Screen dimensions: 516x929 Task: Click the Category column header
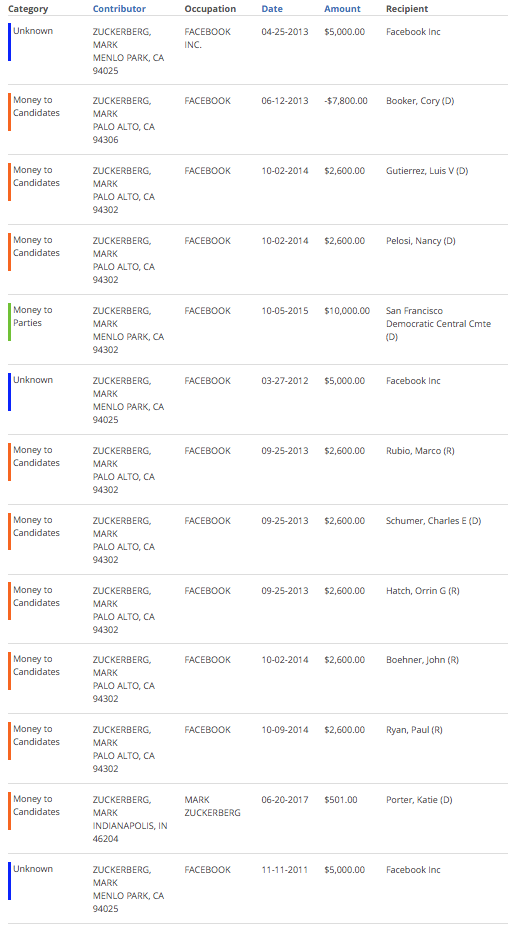pos(28,9)
